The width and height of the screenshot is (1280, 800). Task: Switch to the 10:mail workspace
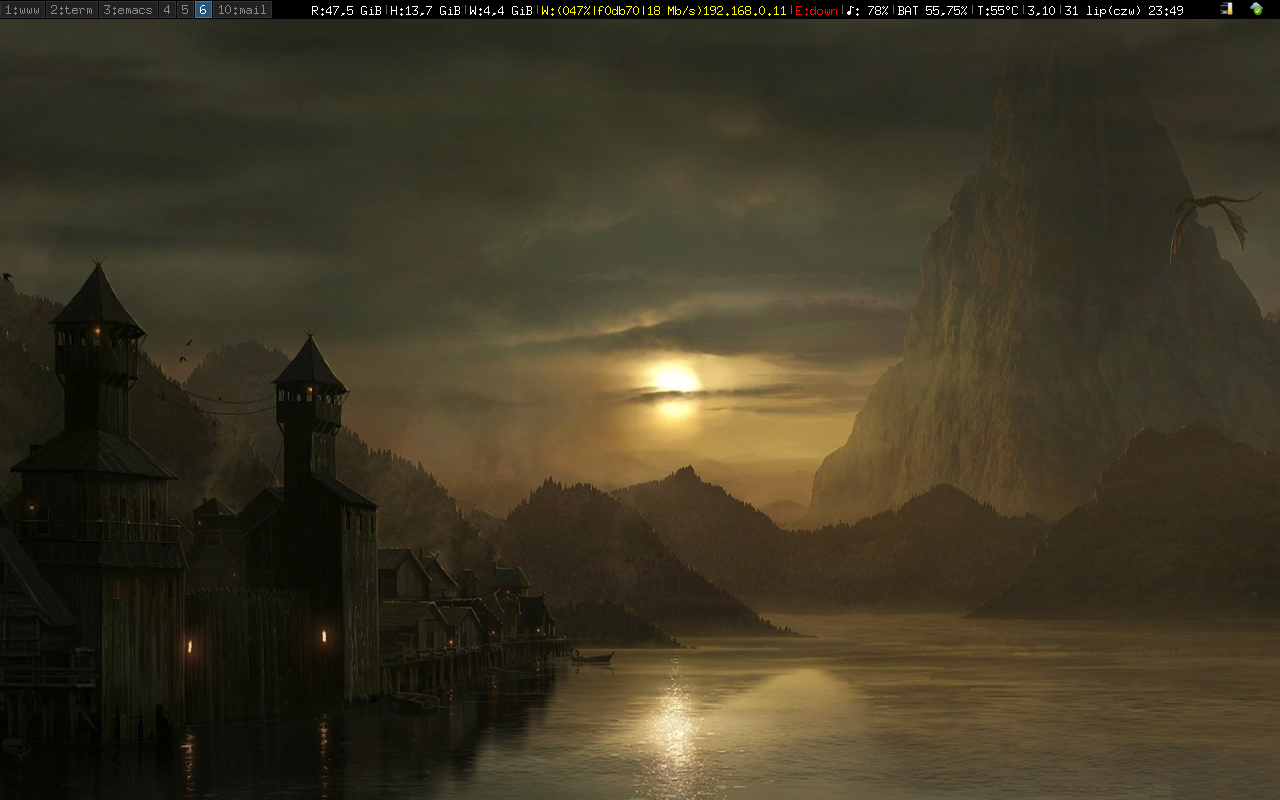pos(242,10)
